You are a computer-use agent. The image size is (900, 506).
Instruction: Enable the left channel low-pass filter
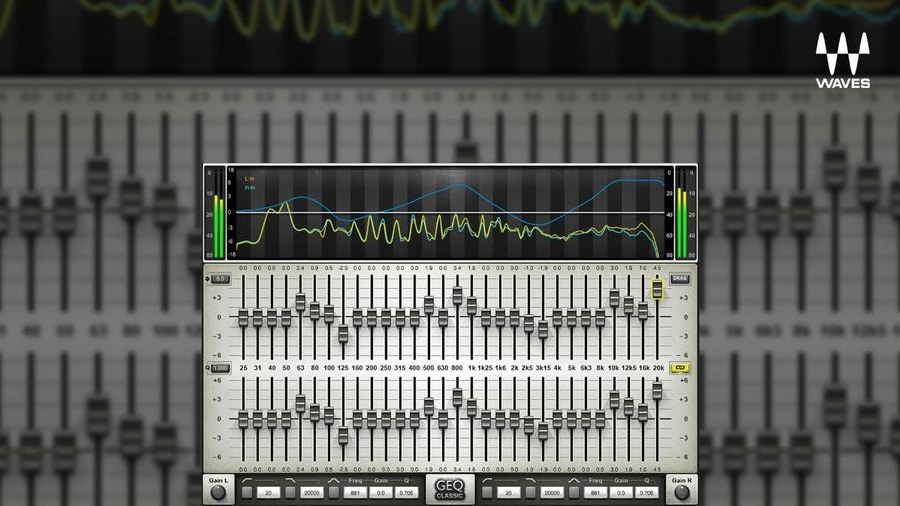coord(290,492)
